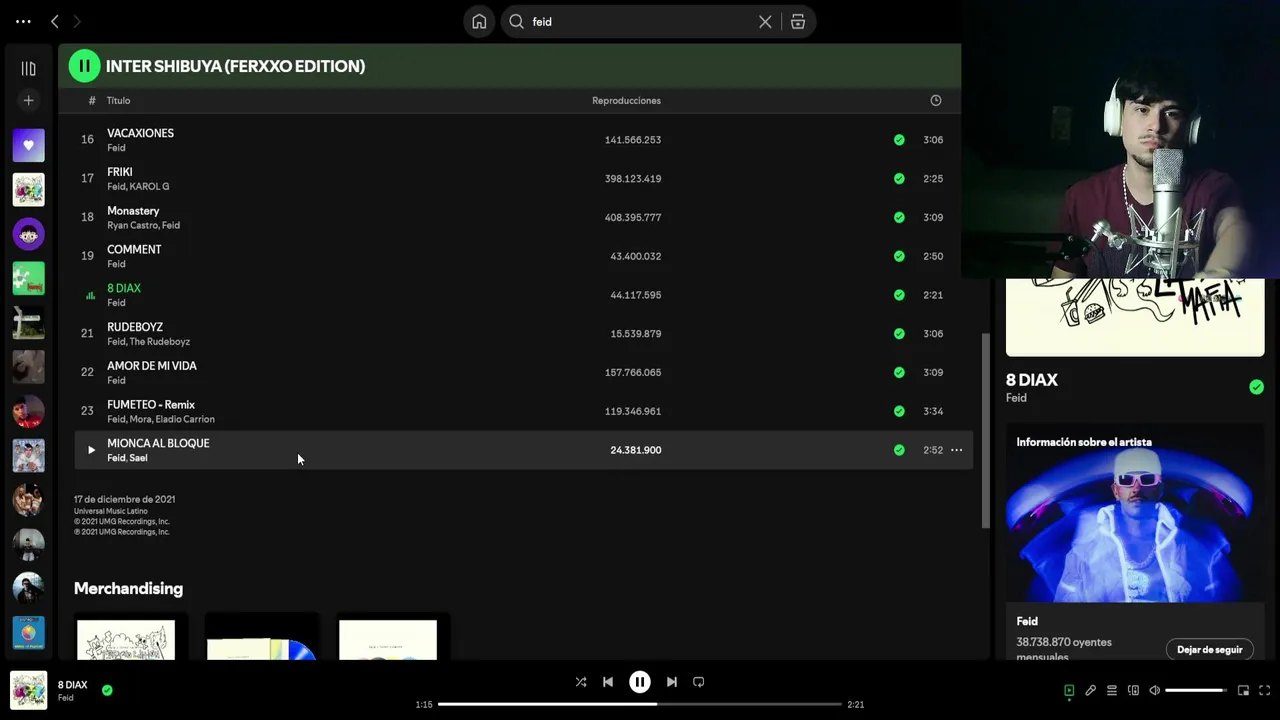The height and width of the screenshot is (720, 1280).
Task: Skip to previous track
Action: (x=608, y=682)
